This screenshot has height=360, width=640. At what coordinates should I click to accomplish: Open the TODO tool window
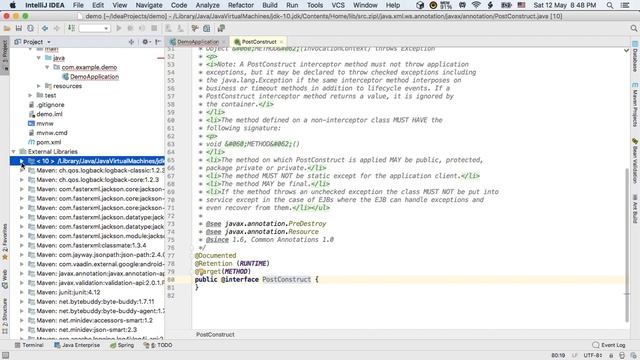[x=158, y=345]
